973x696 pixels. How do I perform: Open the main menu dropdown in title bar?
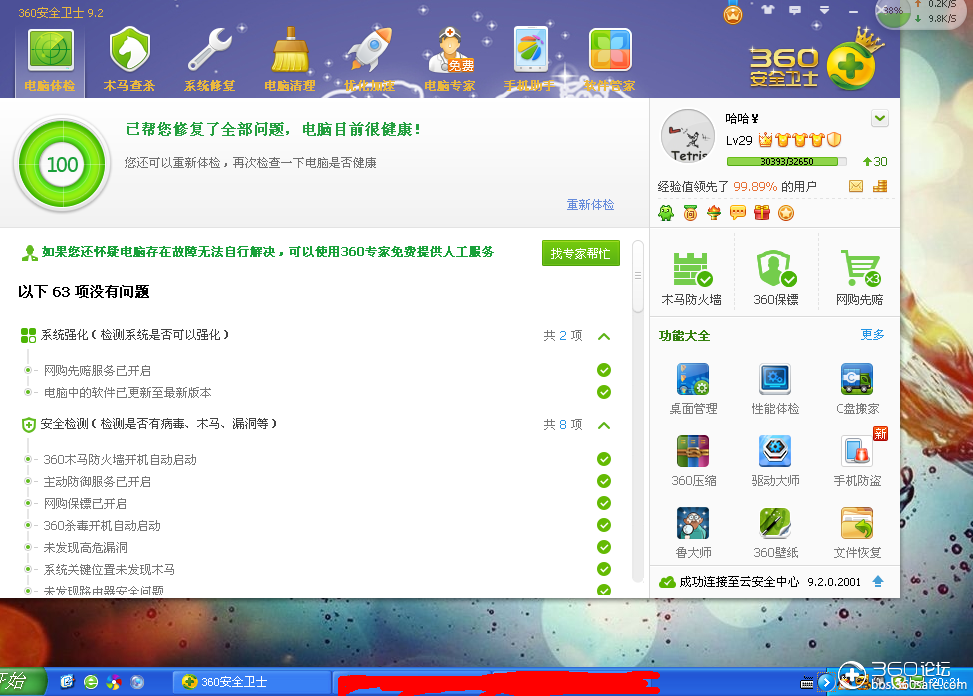click(x=824, y=10)
